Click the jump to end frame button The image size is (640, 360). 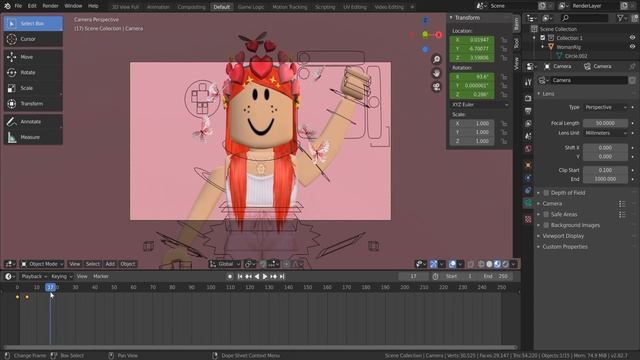point(282,276)
